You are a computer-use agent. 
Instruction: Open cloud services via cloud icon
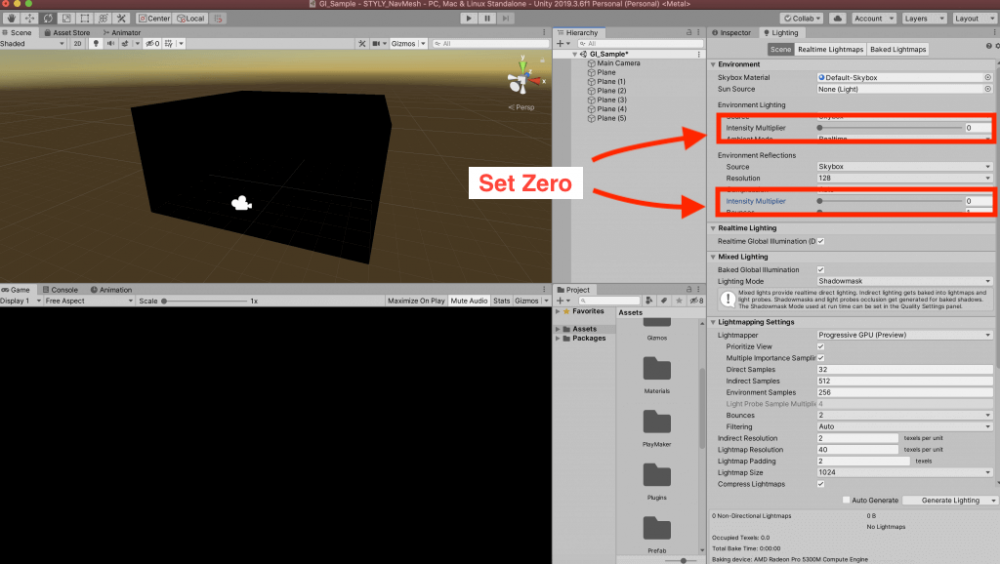(838, 18)
